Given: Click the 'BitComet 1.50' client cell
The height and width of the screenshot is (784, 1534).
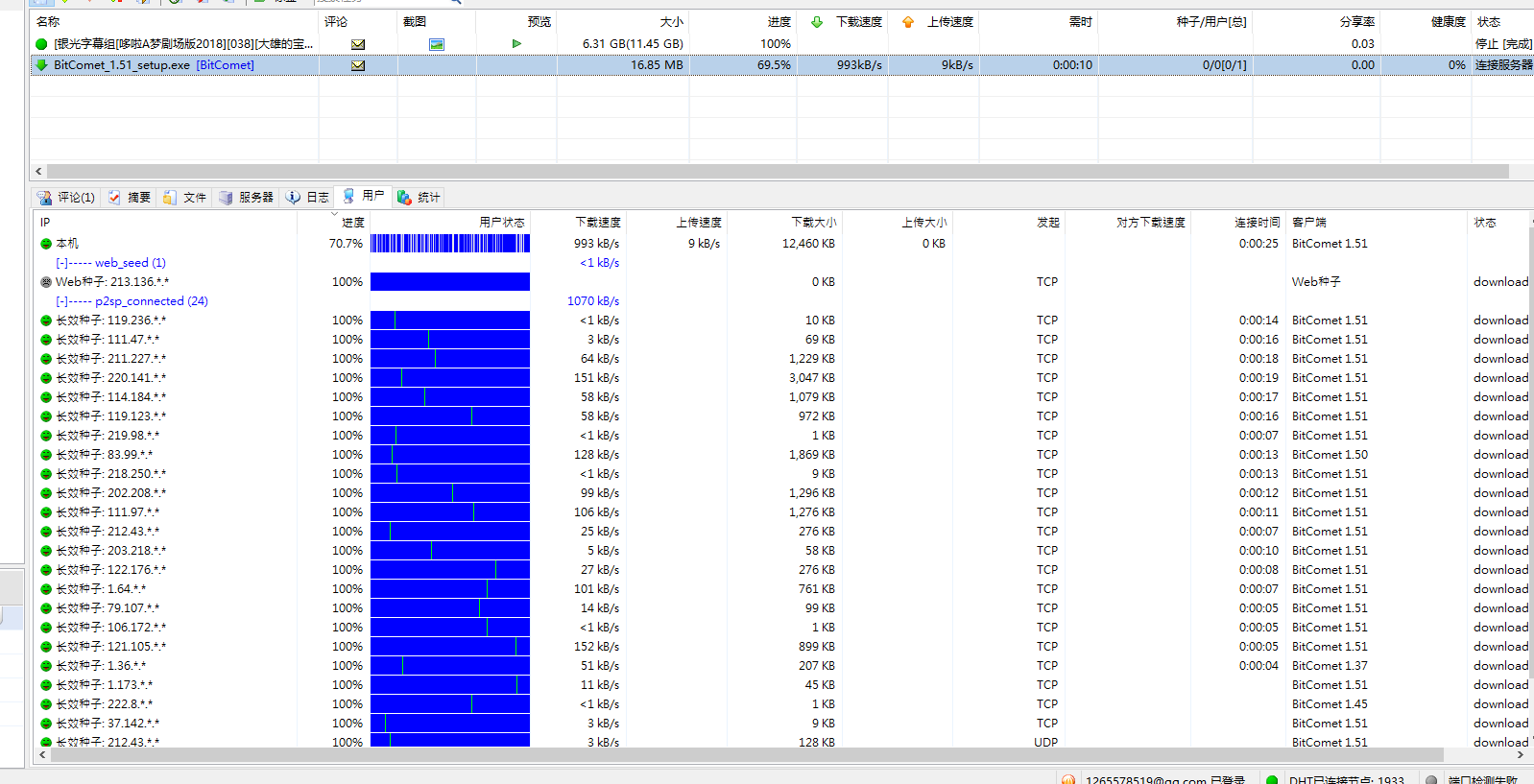Looking at the screenshot, I should coord(1330,455).
